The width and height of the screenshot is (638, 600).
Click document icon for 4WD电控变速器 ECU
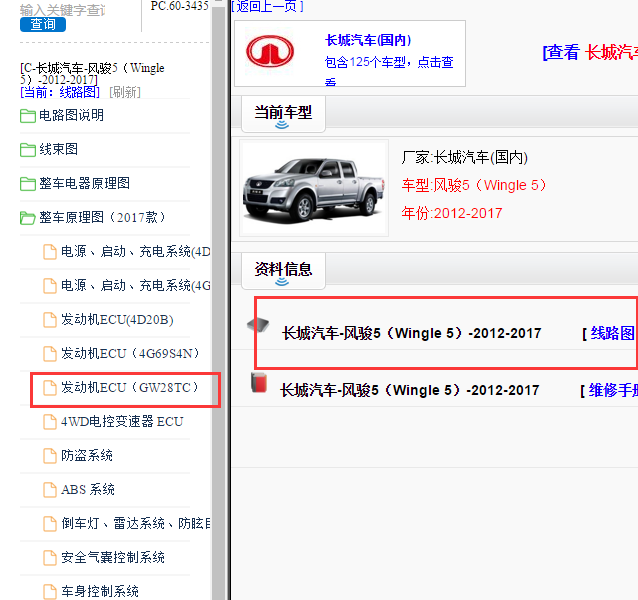tap(50, 422)
